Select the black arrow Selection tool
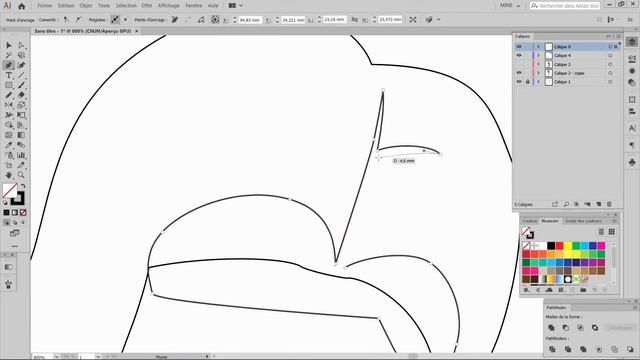 pos(9,45)
